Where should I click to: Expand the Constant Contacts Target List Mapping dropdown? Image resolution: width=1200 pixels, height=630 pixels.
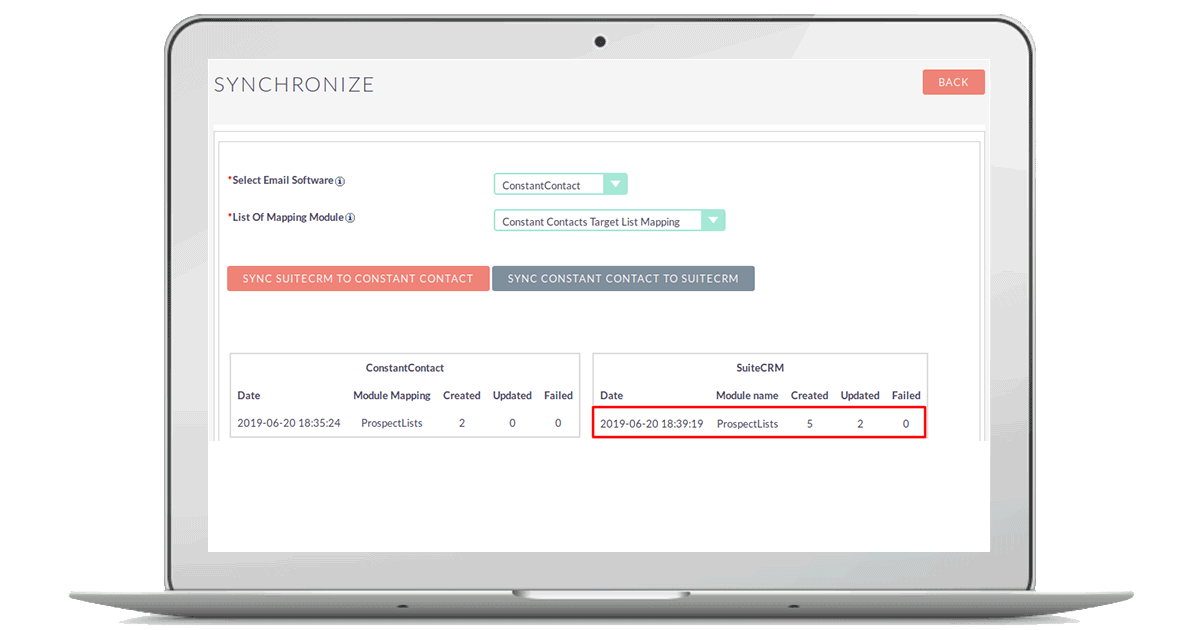click(609, 221)
